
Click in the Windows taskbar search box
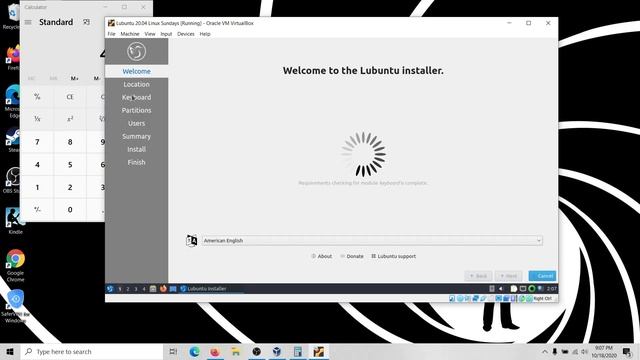pos(92,351)
